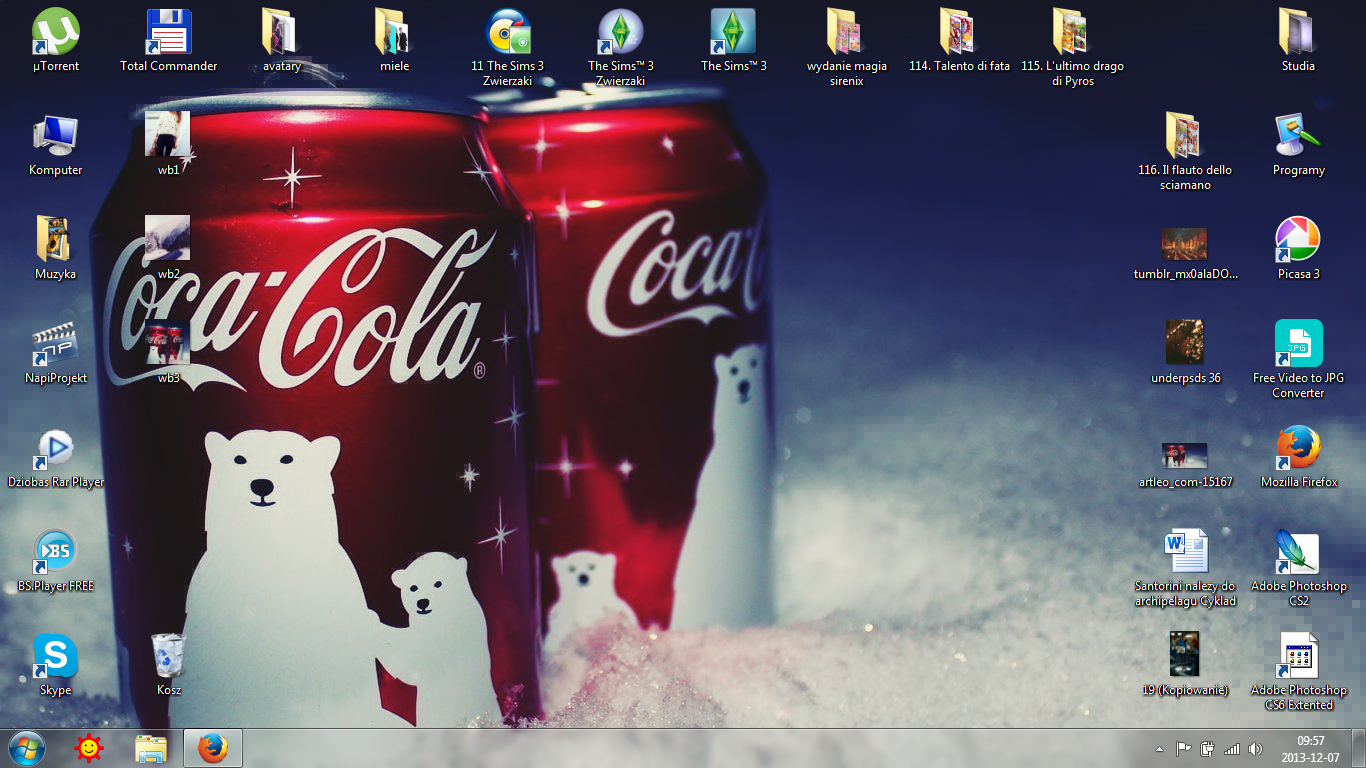Open the volume speaker icon in the tray
The width and height of the screenshot is (1366, 768).
[x=1256, y=749]
